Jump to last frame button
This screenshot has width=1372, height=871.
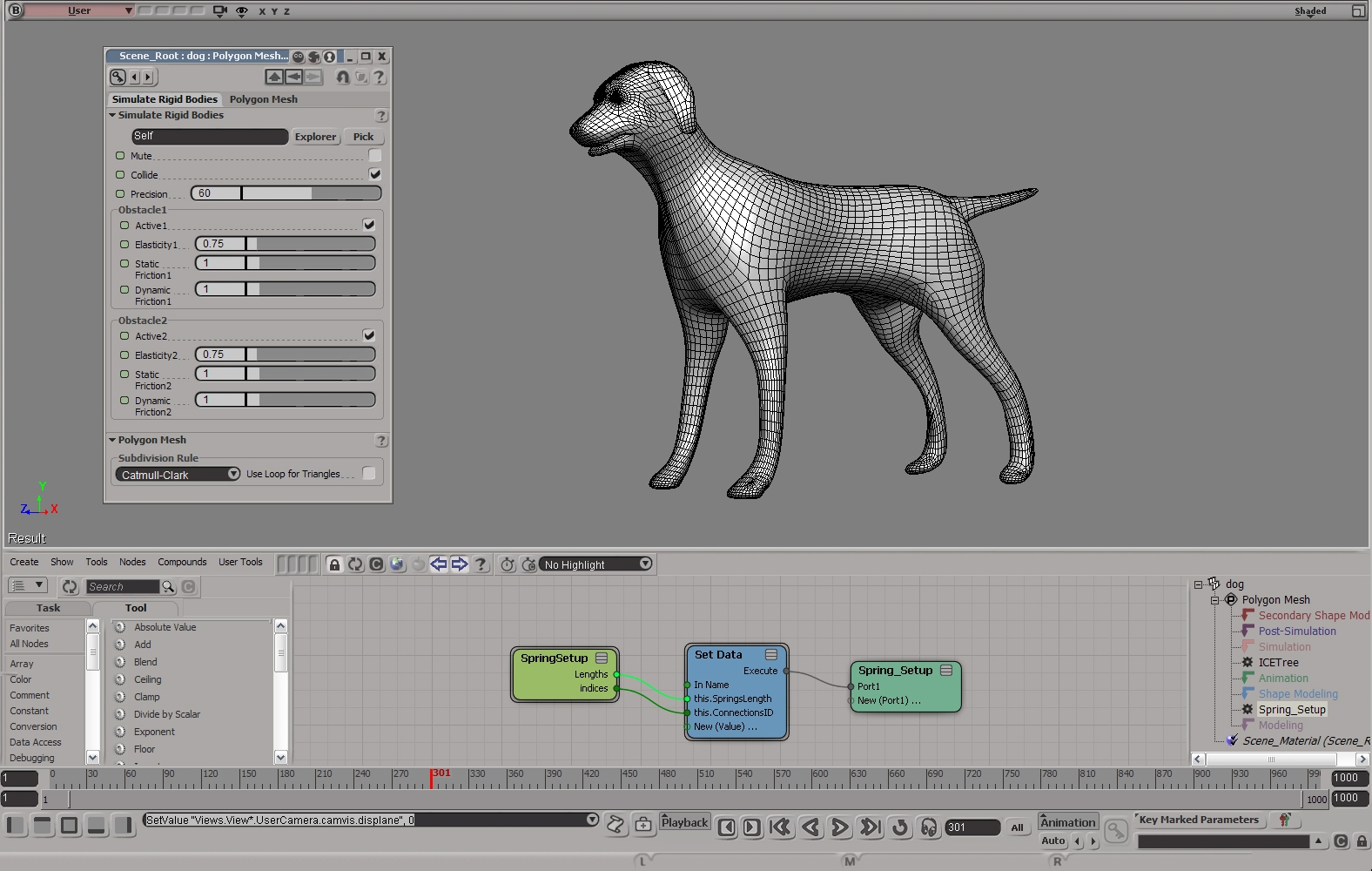click(870, 827)
